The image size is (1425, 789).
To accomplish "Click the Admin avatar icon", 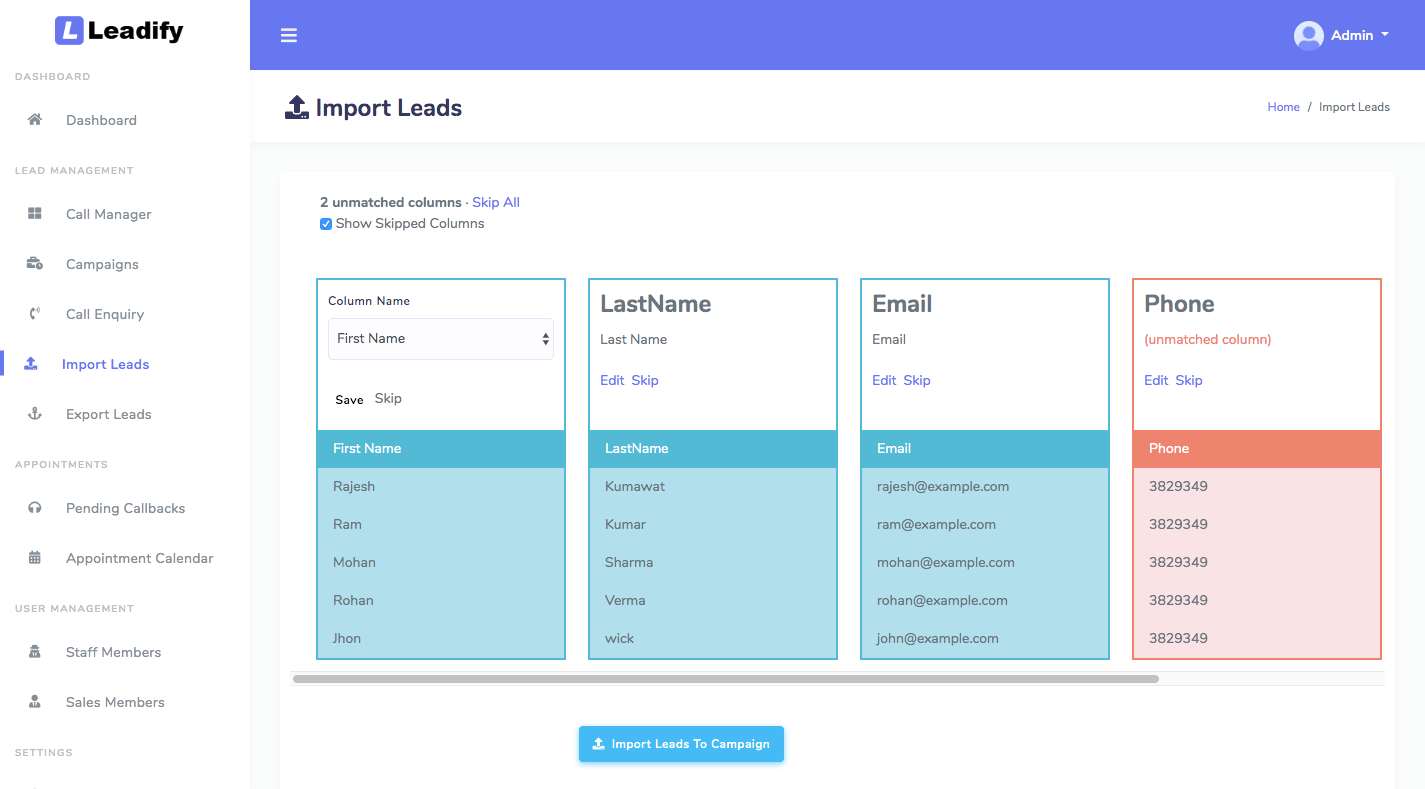I will 1309,35.
